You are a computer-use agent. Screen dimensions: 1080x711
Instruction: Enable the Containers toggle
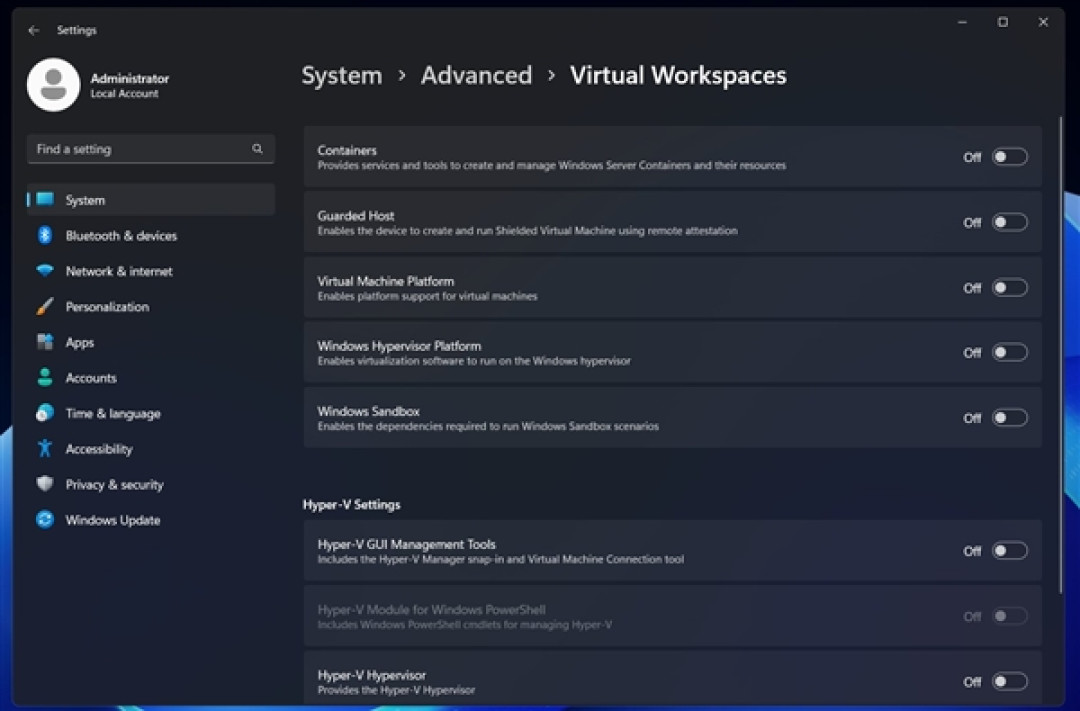coord(1010,157)
